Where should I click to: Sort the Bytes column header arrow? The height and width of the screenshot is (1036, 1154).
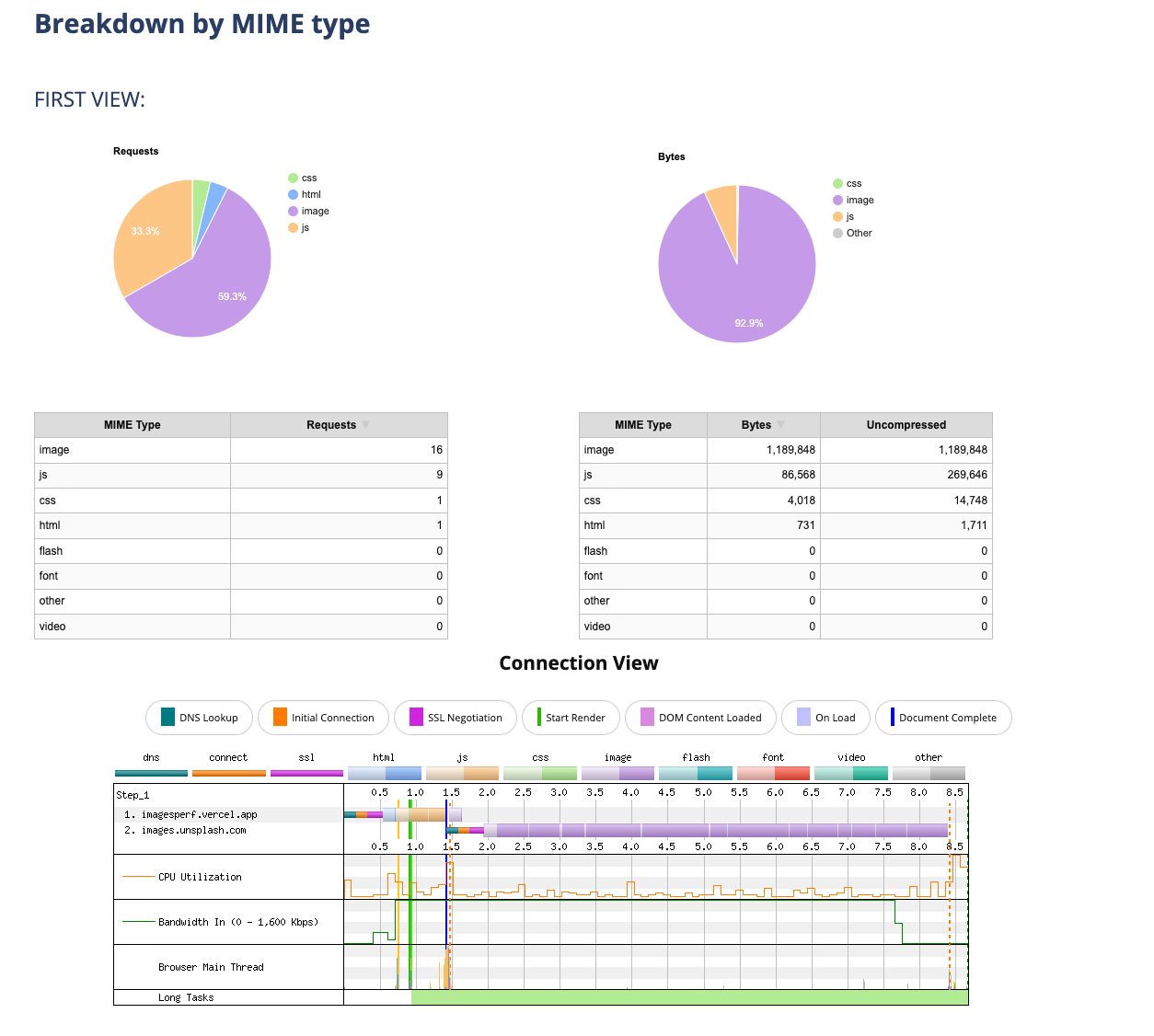(781, 425)
